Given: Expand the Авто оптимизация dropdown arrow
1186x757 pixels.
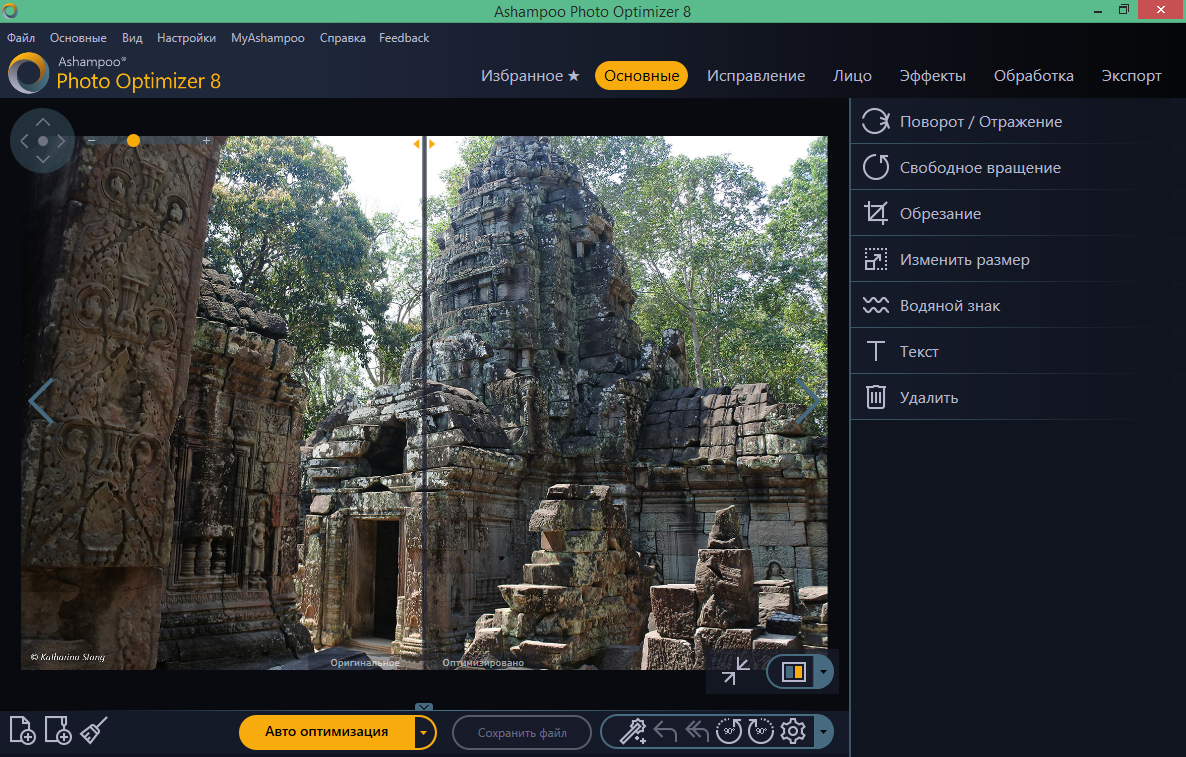Looking at the screenshot, I should (424, 731).
